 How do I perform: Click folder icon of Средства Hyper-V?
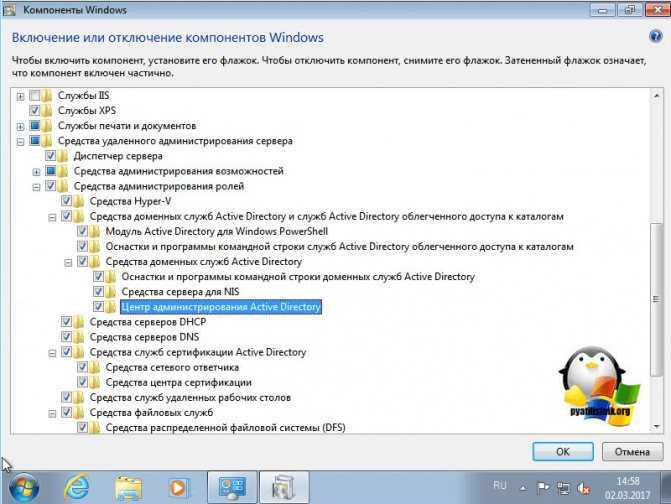tap(79, 201)
